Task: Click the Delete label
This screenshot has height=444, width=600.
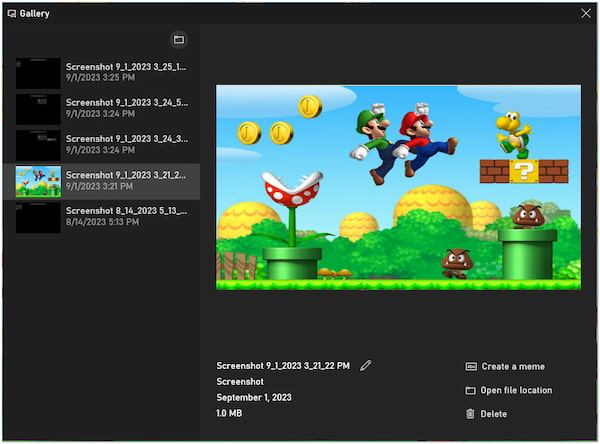Action: [494, 414]
